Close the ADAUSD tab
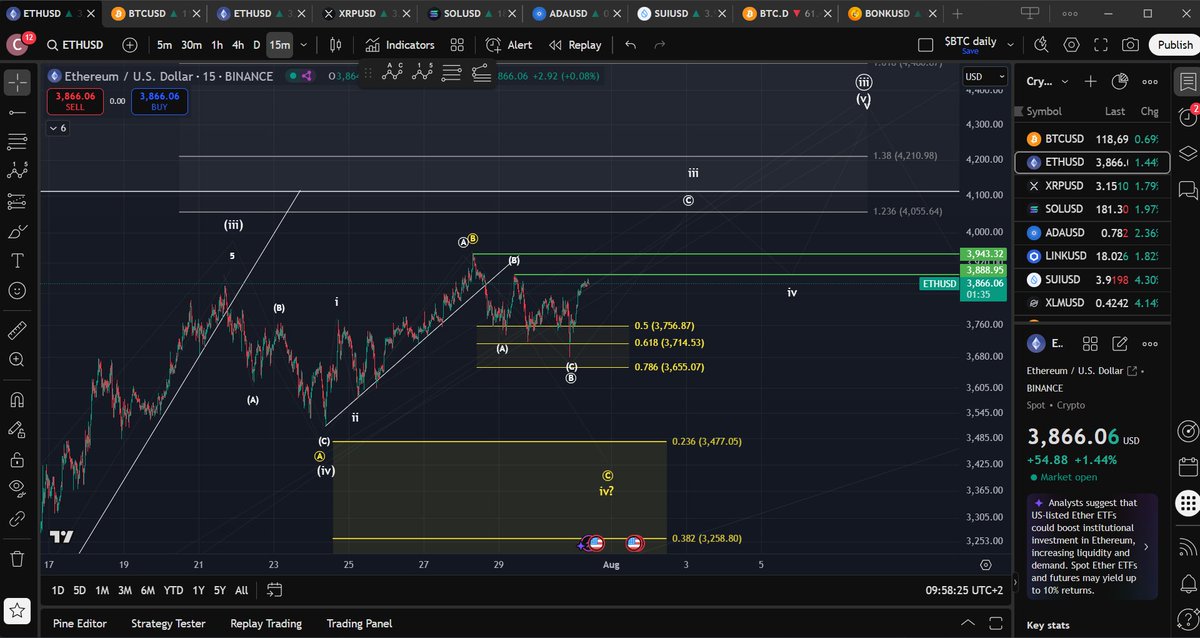The height and width of the screenshot is (638, 1200). point(617,14)
